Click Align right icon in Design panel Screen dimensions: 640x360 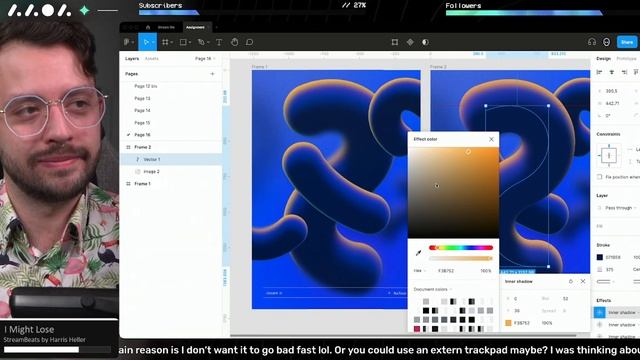[624, 72]
